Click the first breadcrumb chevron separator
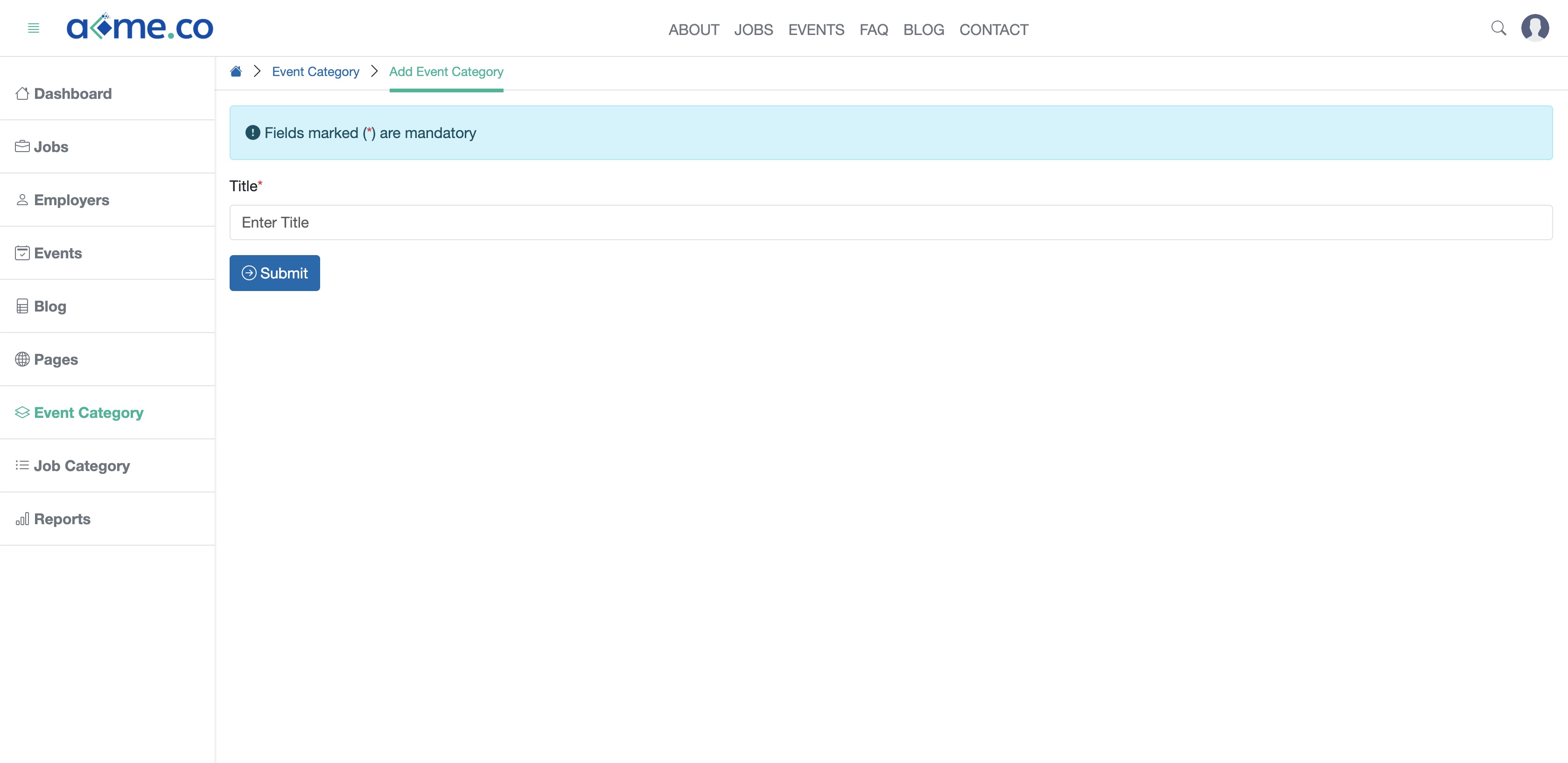The height and width of the screenshot is (763, 1568). pyautogui.click(x=258, y=71)
